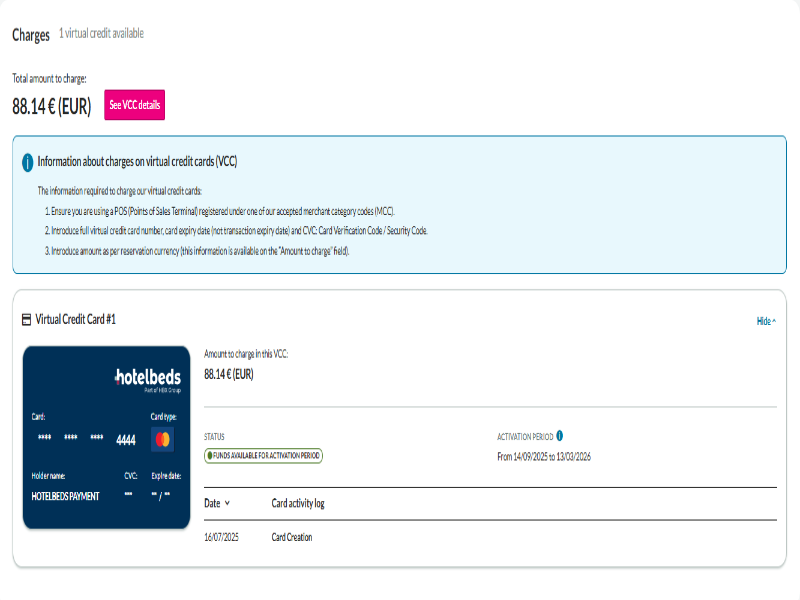Screen dimensions: 800x600
Task: Click the activation period date range text
Action: tap(544, 457)
